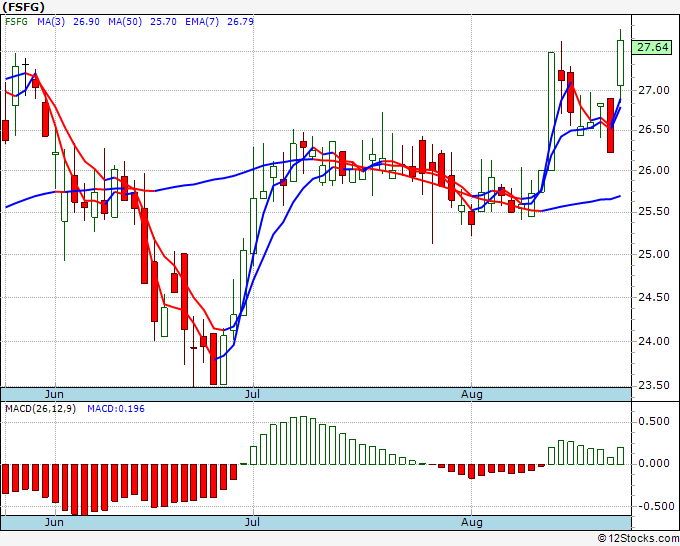The height and width of the screenshot is (546, 680).
Task: Click the 25.00 price axis label
Action: [x=654, y=254]
